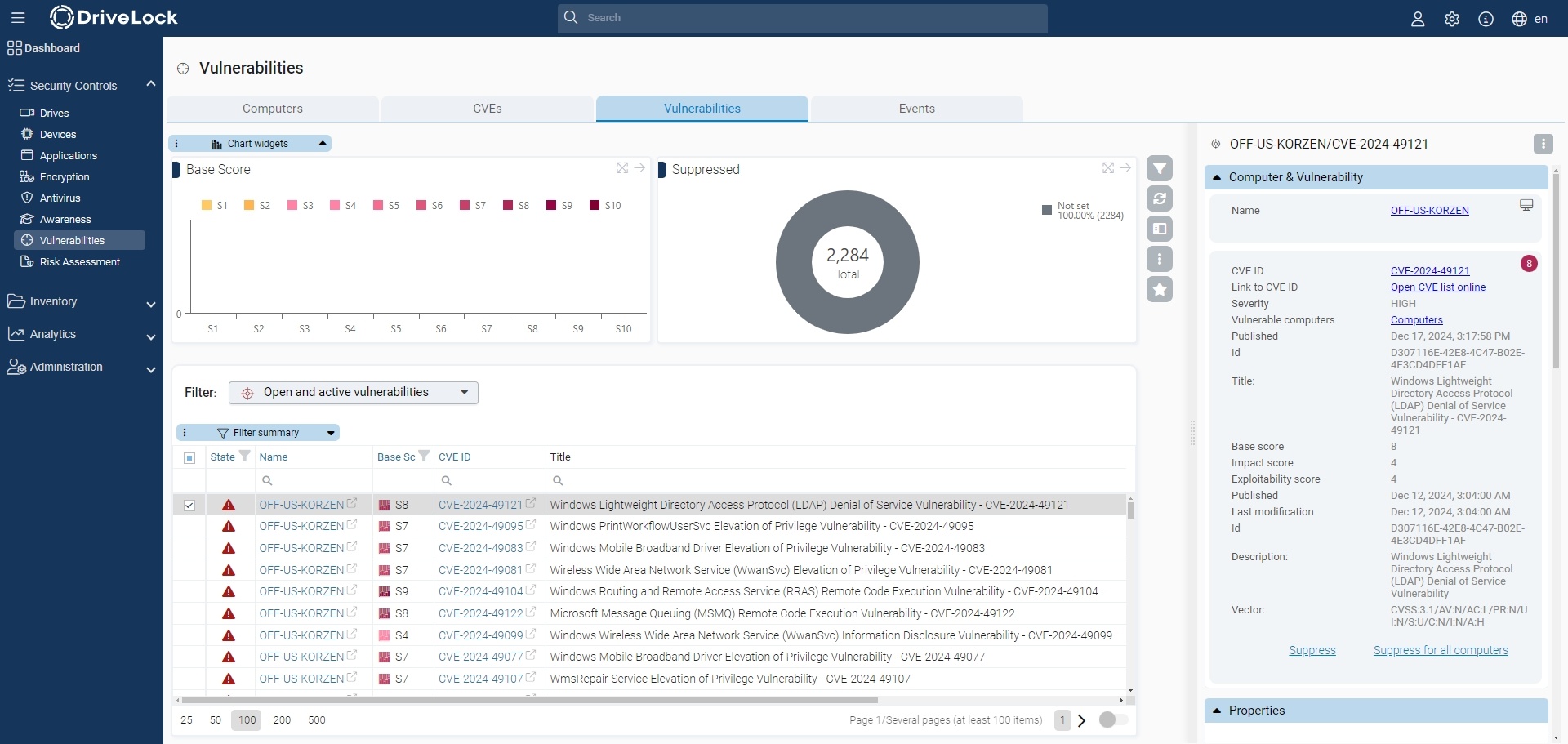Toggle S10 legend entry in Base Score
1568x744 pixels.
click(606, 205)
